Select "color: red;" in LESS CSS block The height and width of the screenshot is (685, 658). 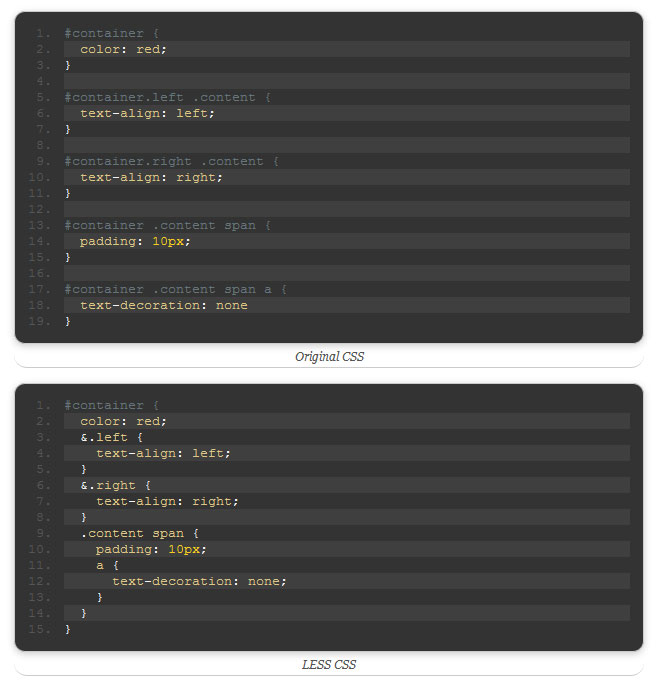pyautogui.click(x=123, y=422)
